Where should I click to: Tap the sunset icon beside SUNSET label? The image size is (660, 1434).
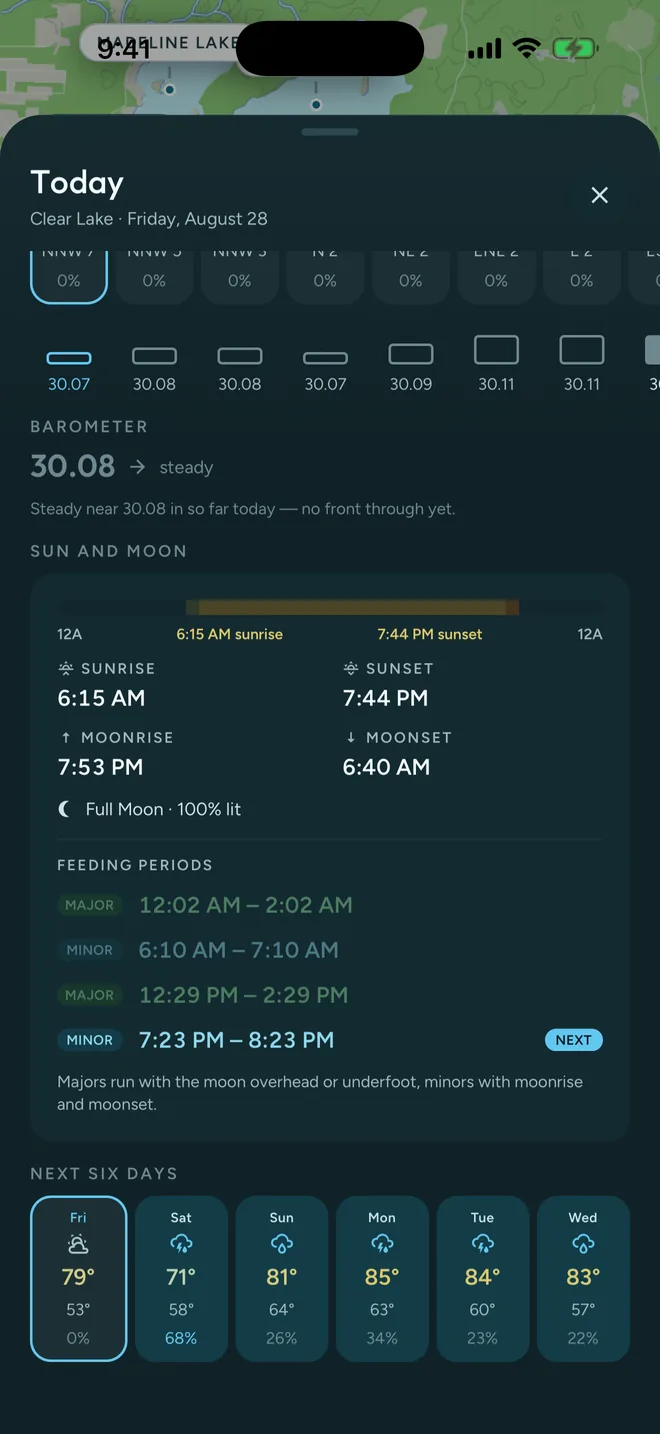pos(351,668)
